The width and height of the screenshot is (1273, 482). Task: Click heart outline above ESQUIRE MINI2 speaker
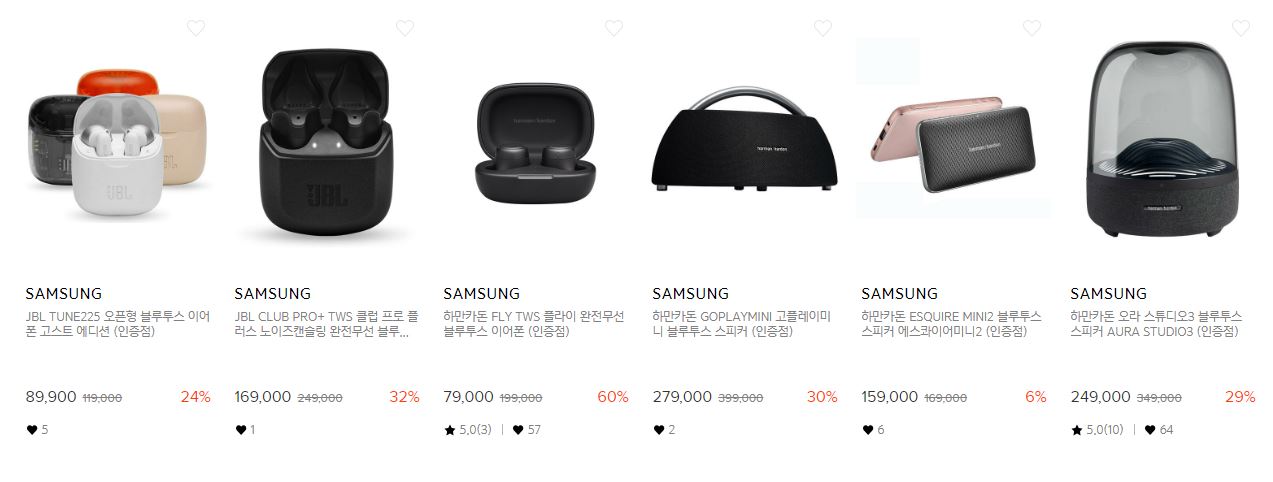coord(1032,28)
